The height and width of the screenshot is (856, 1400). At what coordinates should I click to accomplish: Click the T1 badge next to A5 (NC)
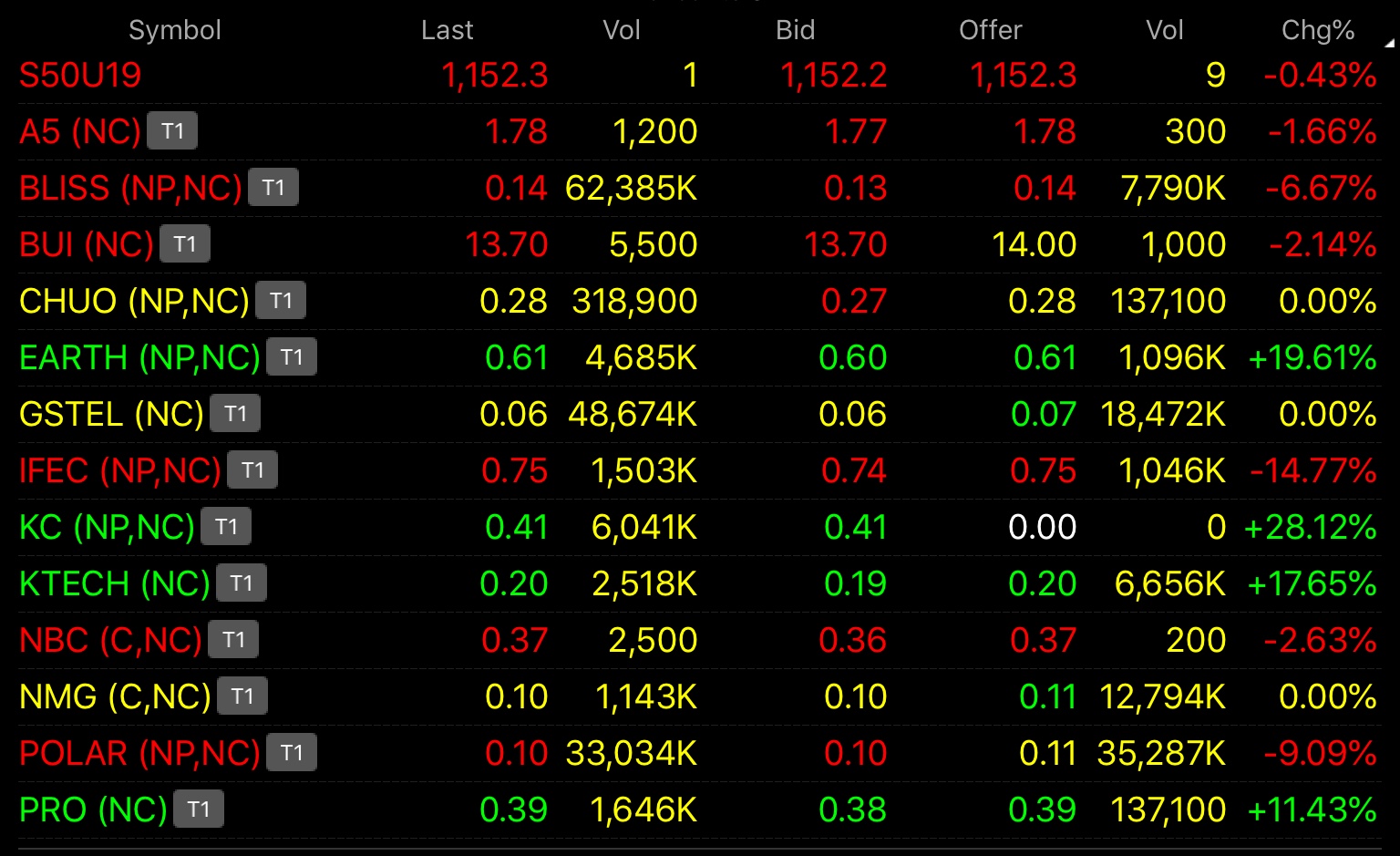pos(172,131)
